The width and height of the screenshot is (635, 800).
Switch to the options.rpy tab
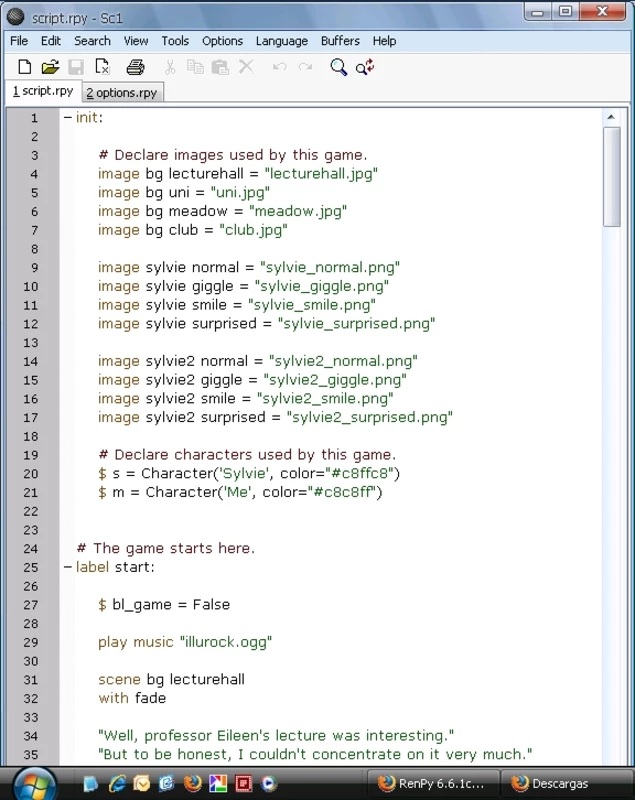tap(121, 92)
